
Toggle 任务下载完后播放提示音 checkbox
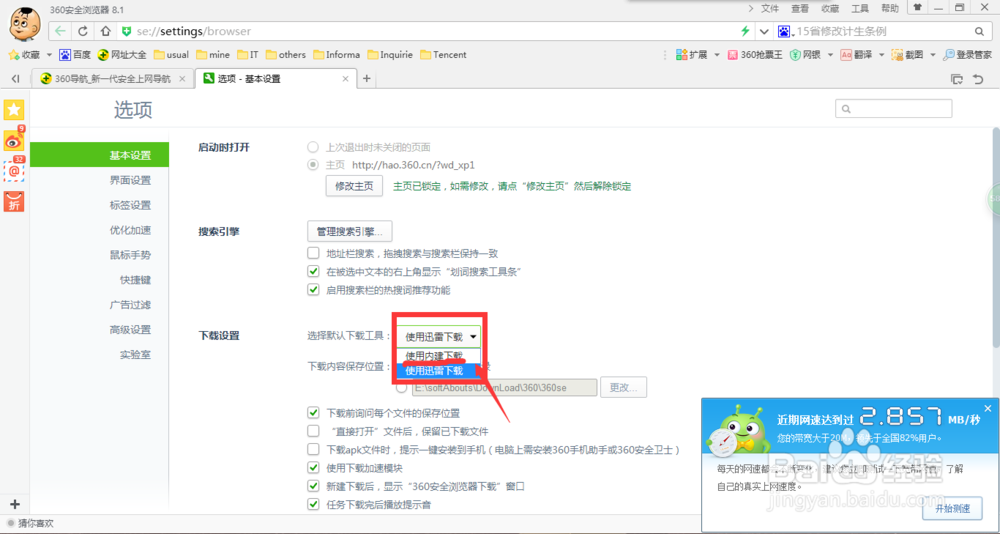pos(313,505)
